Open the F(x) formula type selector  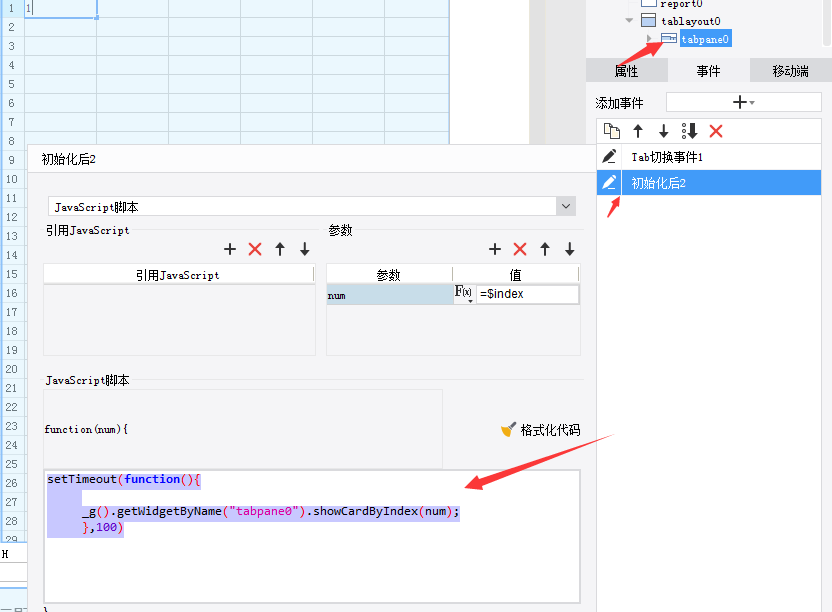click(463, 293)
